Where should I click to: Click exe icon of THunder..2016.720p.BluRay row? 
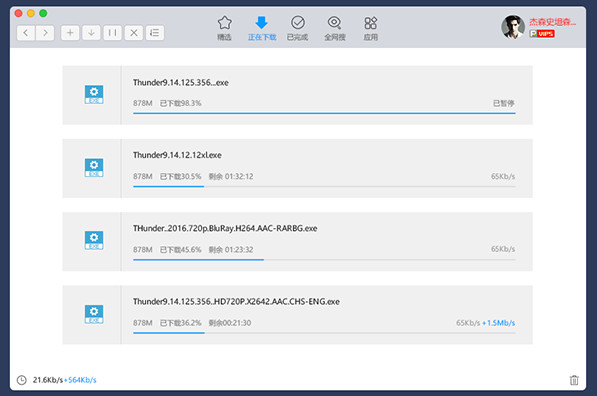[x=94, y=240]
